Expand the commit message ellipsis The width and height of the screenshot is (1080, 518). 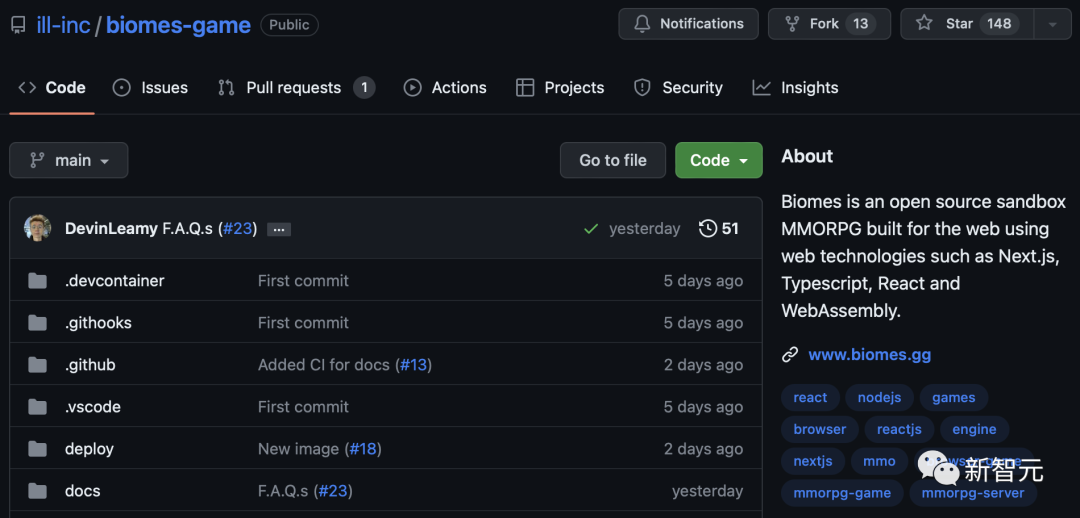point(279,230)
